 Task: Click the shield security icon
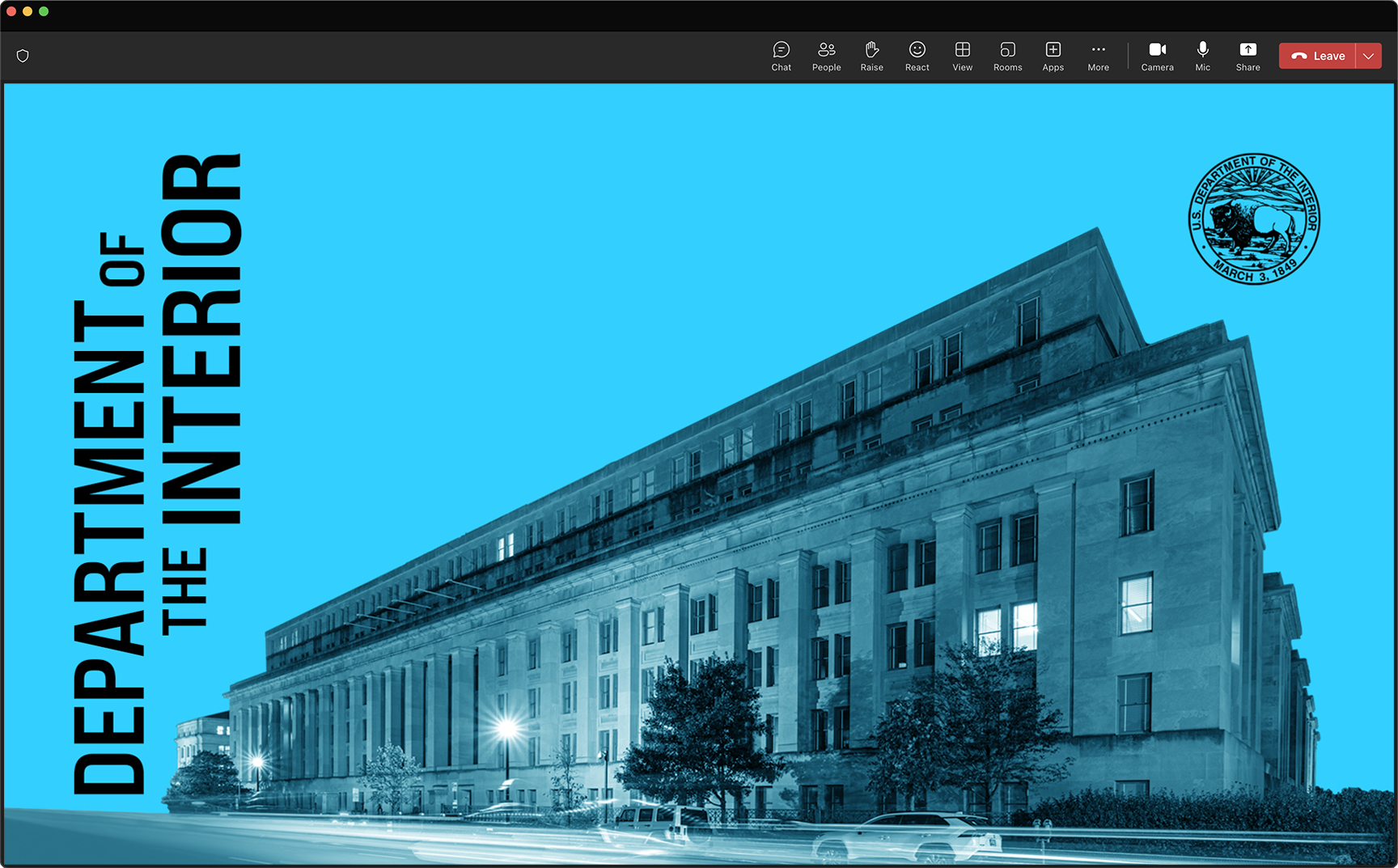pyautogui.click(x=23, y=56)
